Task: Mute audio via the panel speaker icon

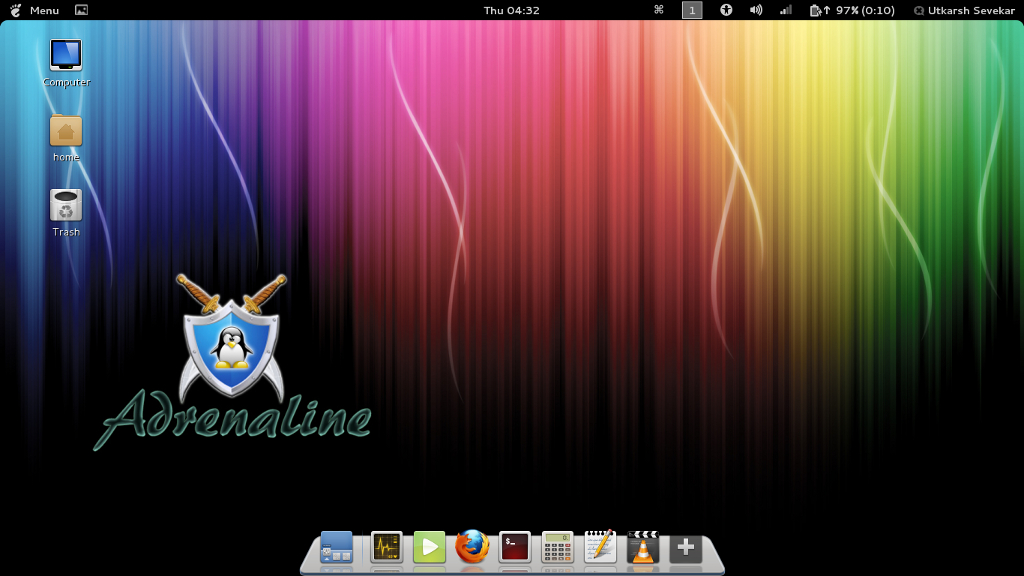Action: [x=755, y=10]
